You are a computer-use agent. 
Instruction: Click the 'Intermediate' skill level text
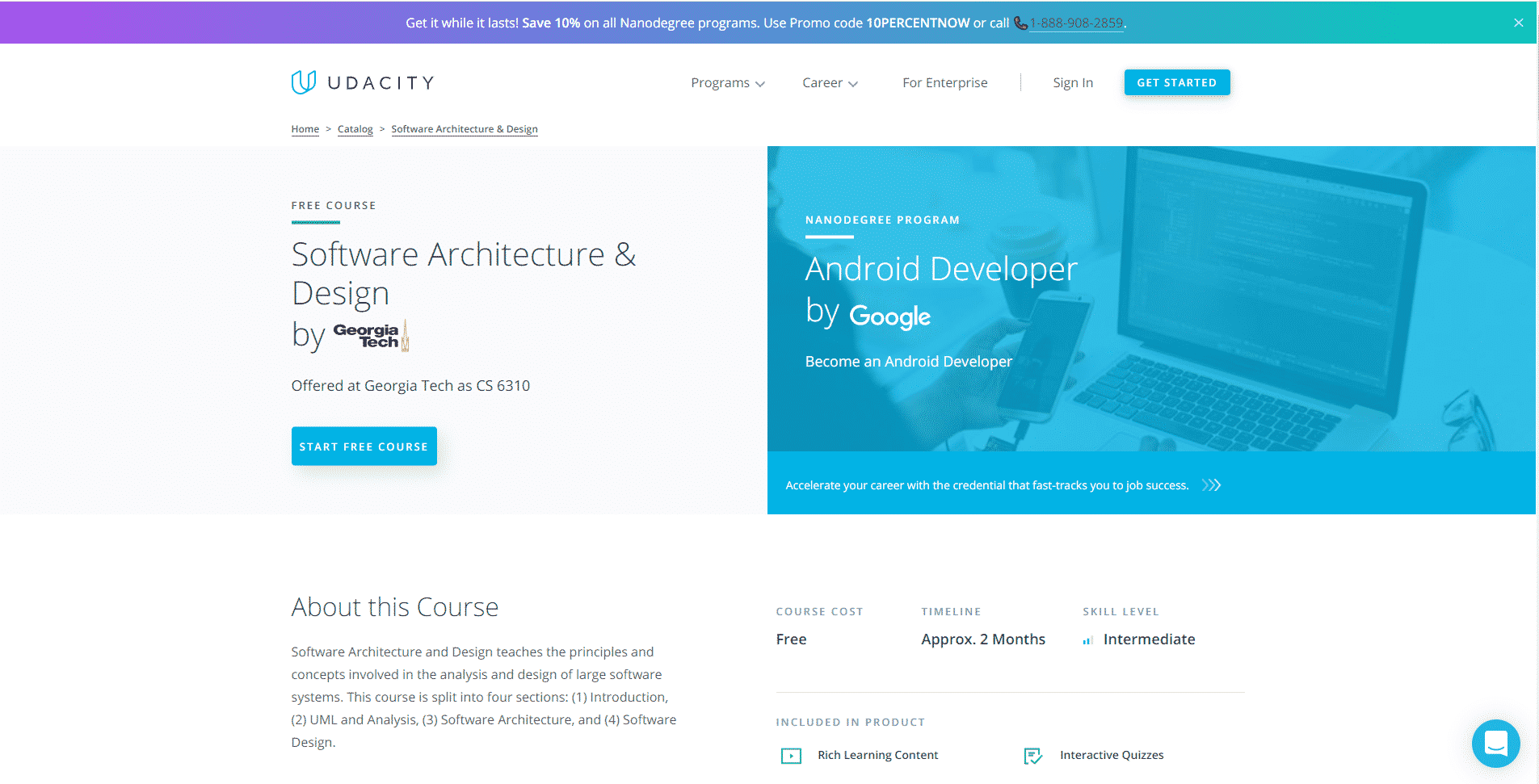(x=1149, y=639)
